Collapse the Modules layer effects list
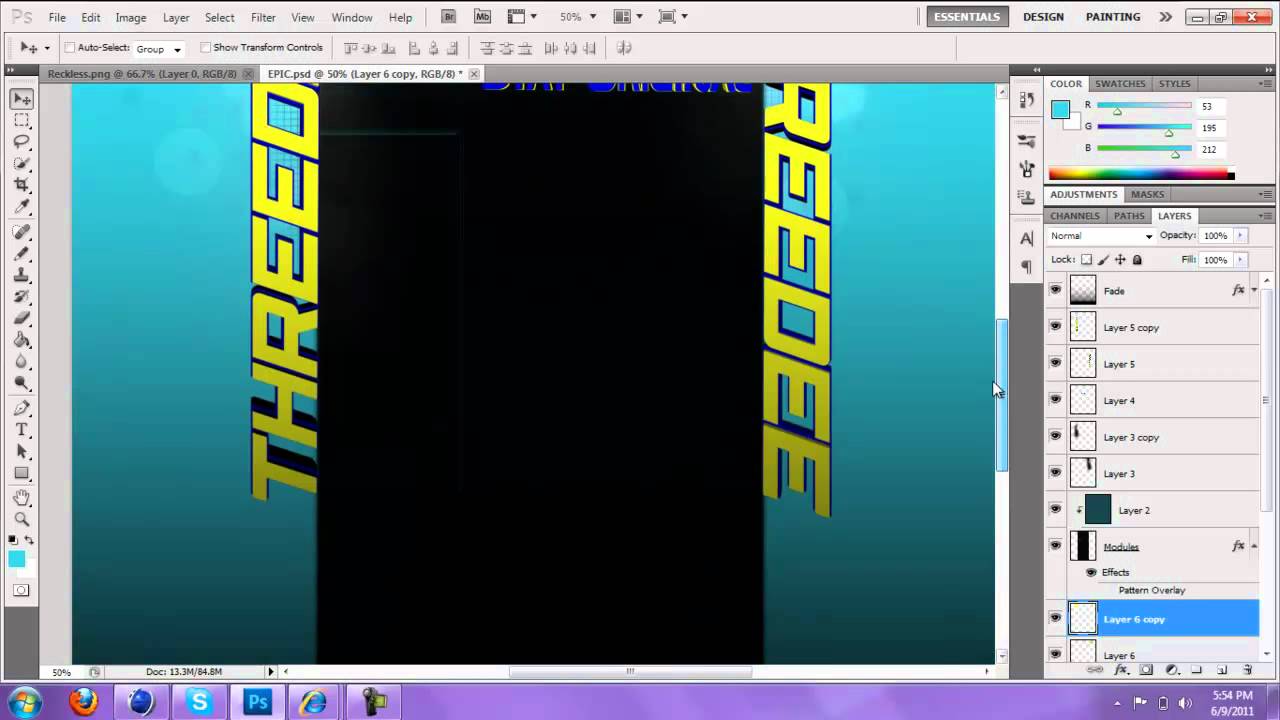Image resolution: width=1280 pixels, height=720 pixels. point(1254,546)
